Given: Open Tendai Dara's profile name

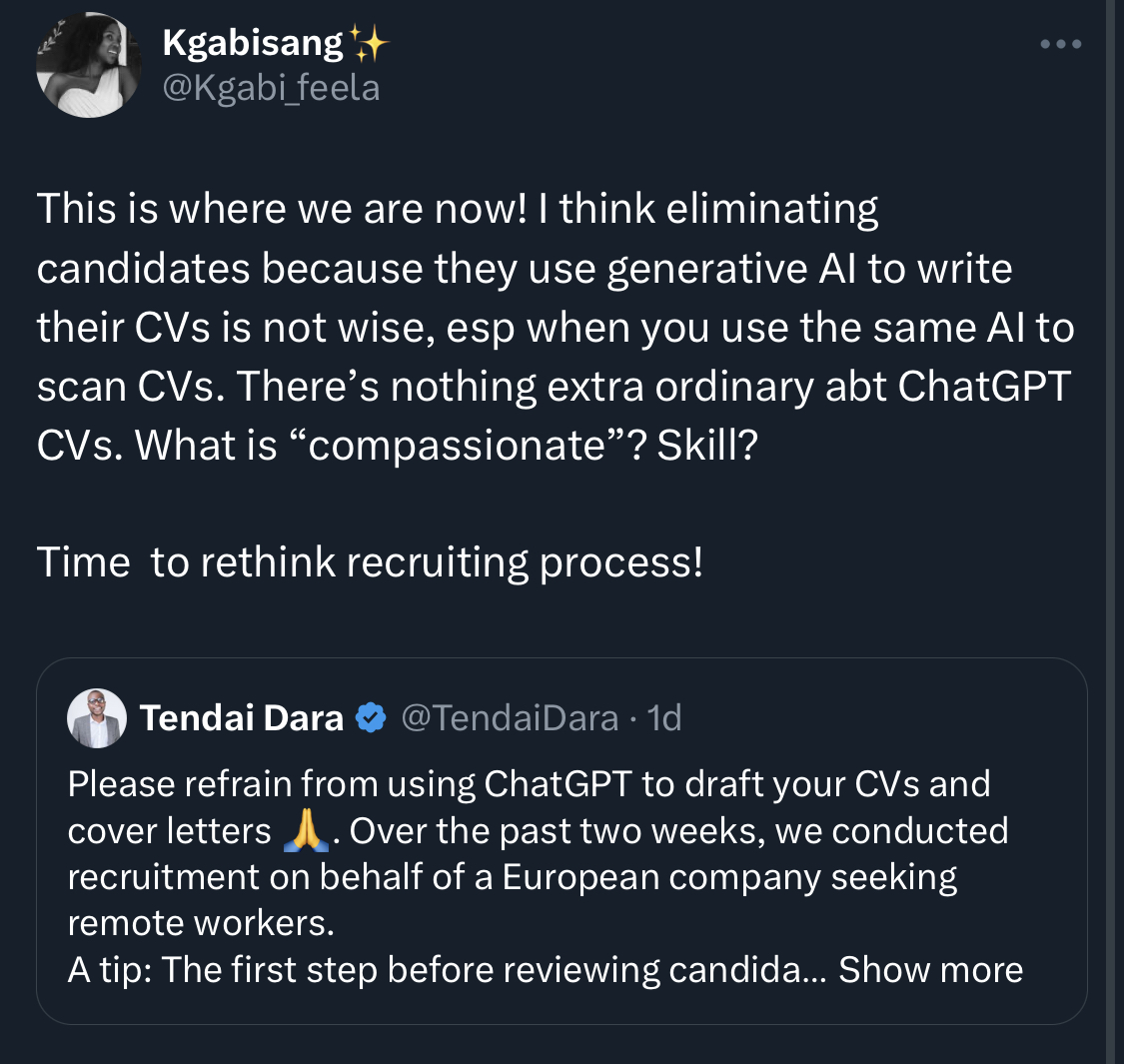Looking at the screenshot, I should point(242,717).
